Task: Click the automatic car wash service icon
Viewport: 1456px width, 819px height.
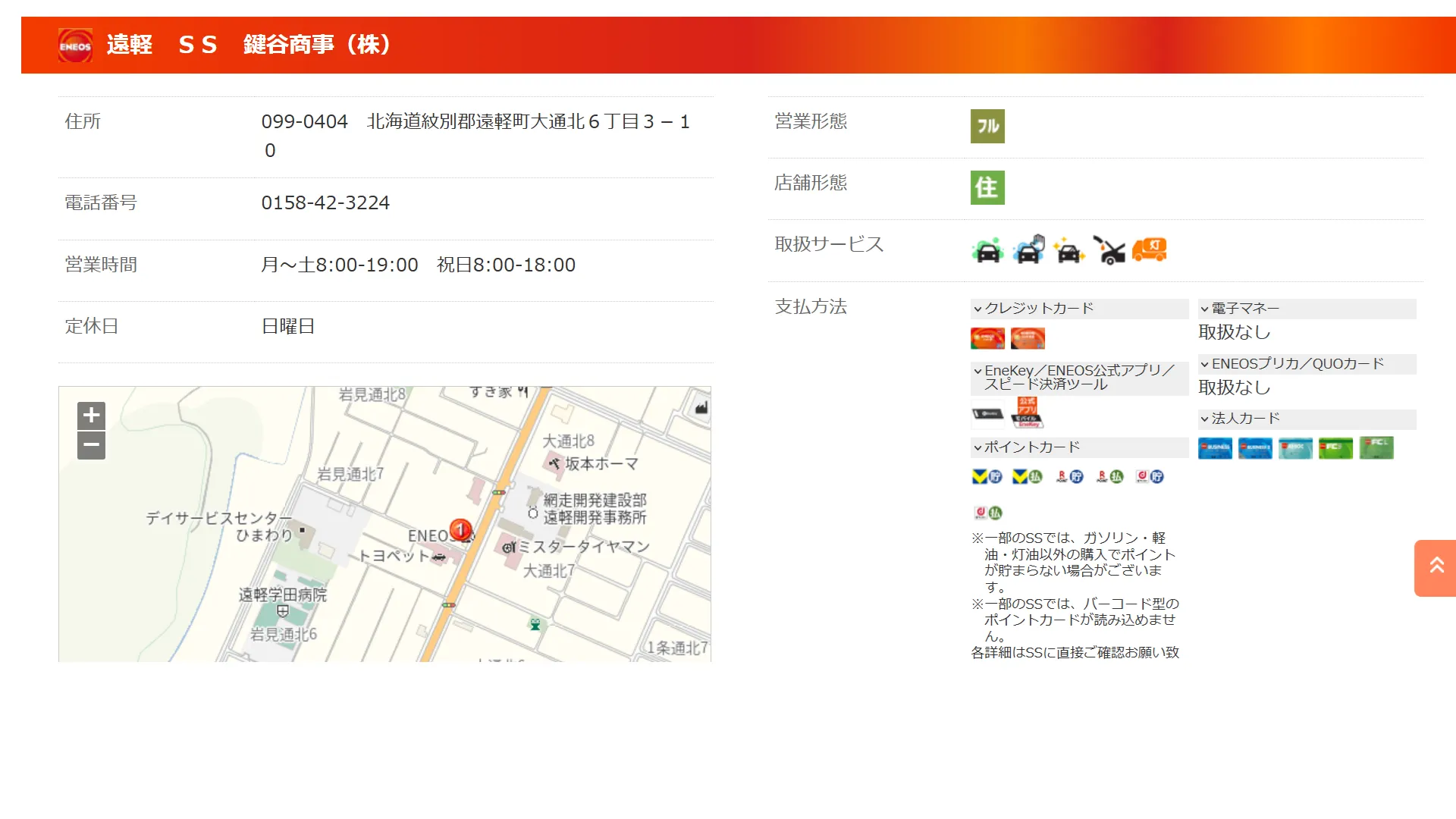Action: pos(987,249)
